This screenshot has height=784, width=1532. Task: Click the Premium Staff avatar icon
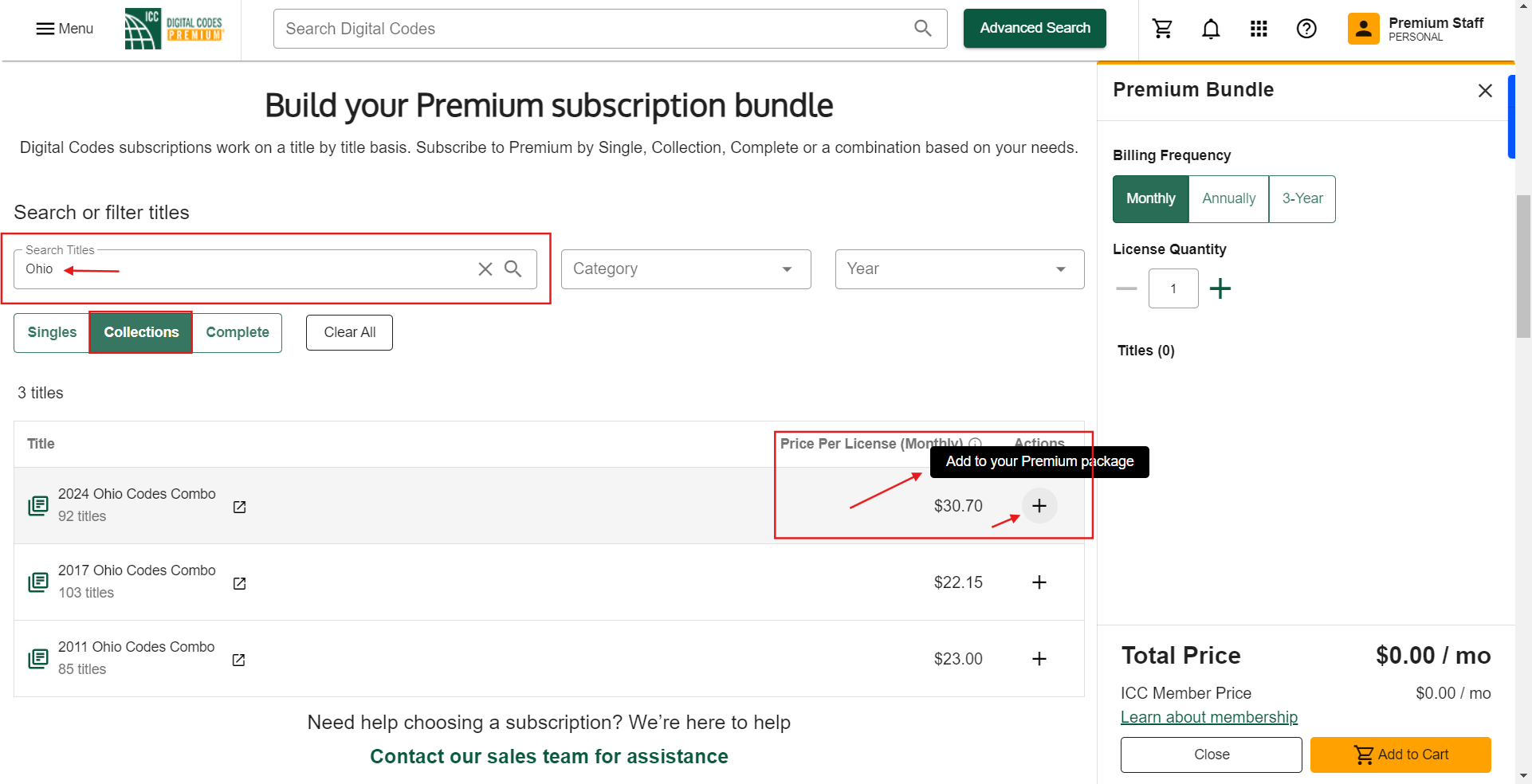(1363, 29)
